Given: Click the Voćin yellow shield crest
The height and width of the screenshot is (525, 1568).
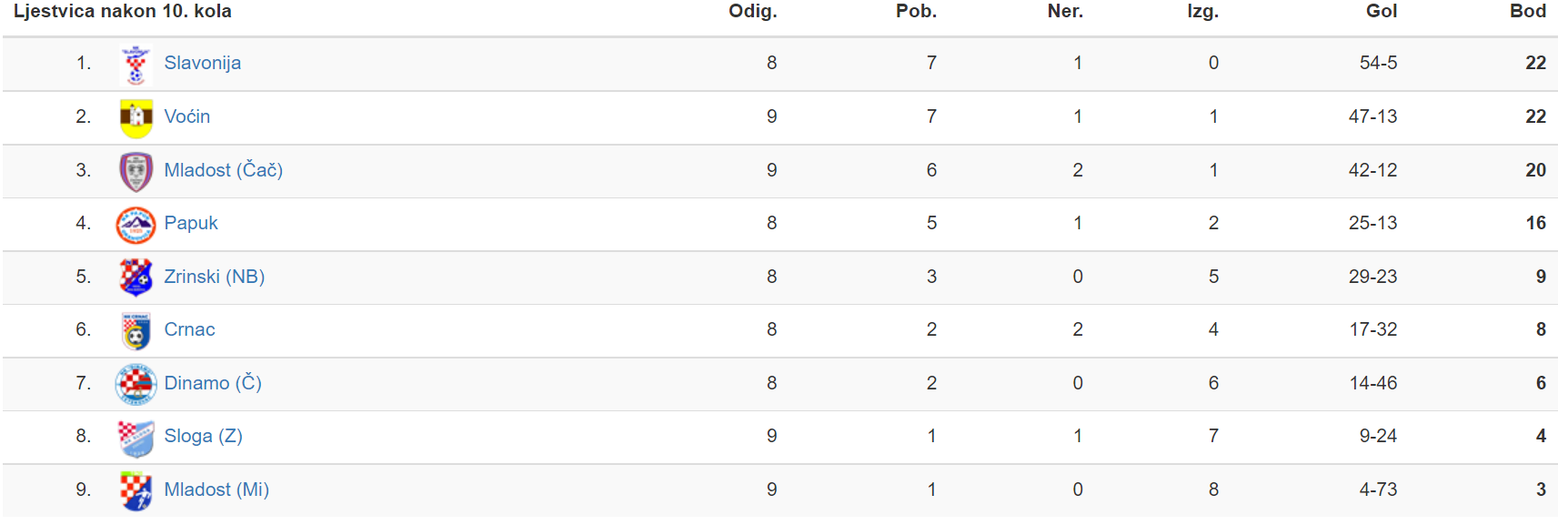Looking at the screenshot, I should coord(136,117).
